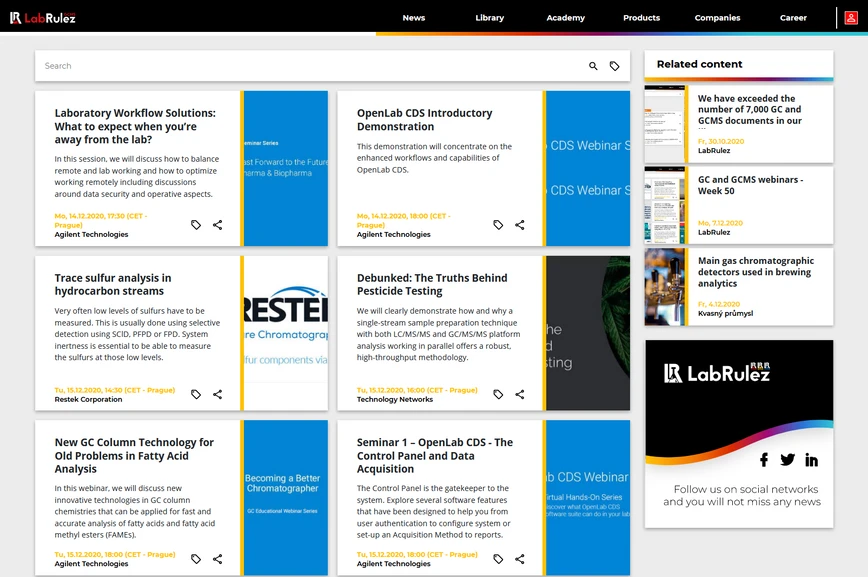The height and width of the screenshot is (577, 868).
Task: Click CDS Webinar thumbnail on Introductory Demonstration card
Action: point(588,168)
